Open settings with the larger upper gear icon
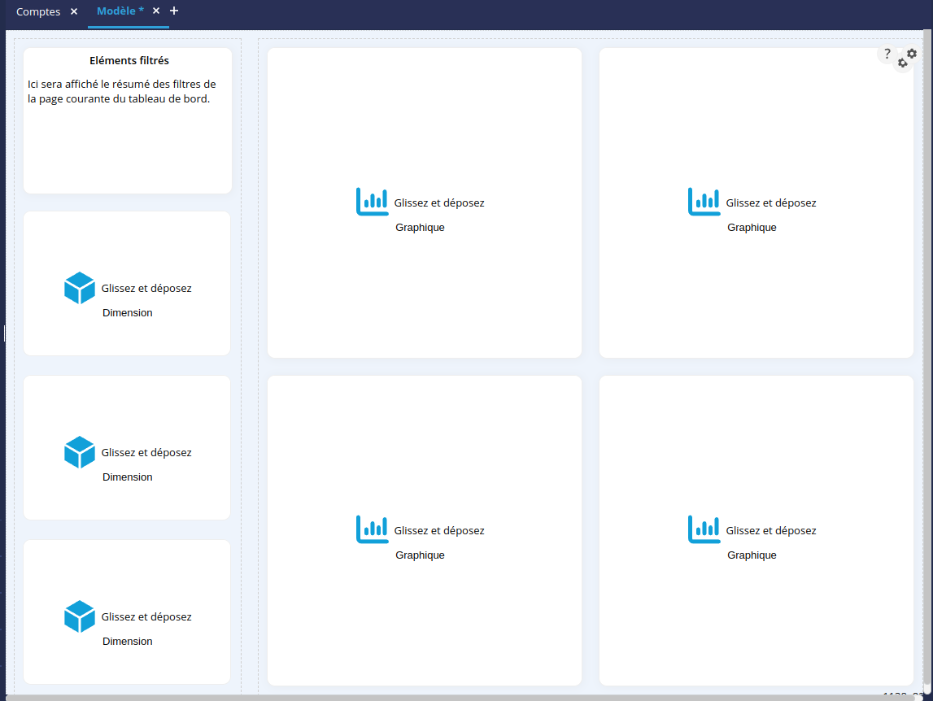Image resolution: width=933 pixels, height=701 pixels. [x=911, y=53]
